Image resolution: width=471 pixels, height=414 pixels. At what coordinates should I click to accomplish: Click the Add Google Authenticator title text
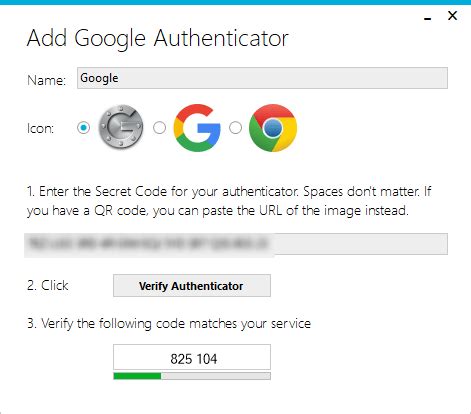157,38
